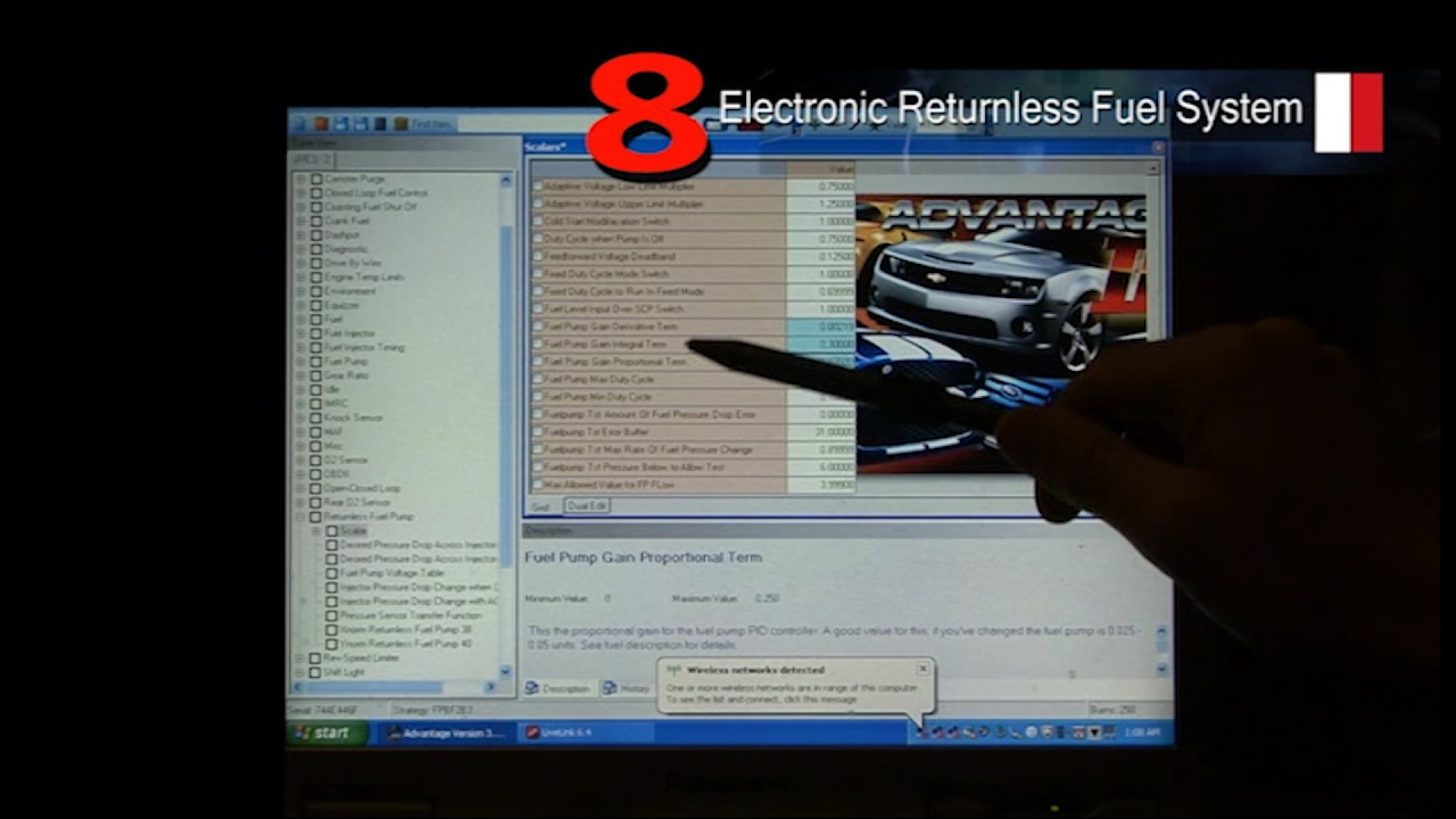Check the Returnless Fuel Pump checkbox
Screen dimensions: 1456x819
click(314, 516)
